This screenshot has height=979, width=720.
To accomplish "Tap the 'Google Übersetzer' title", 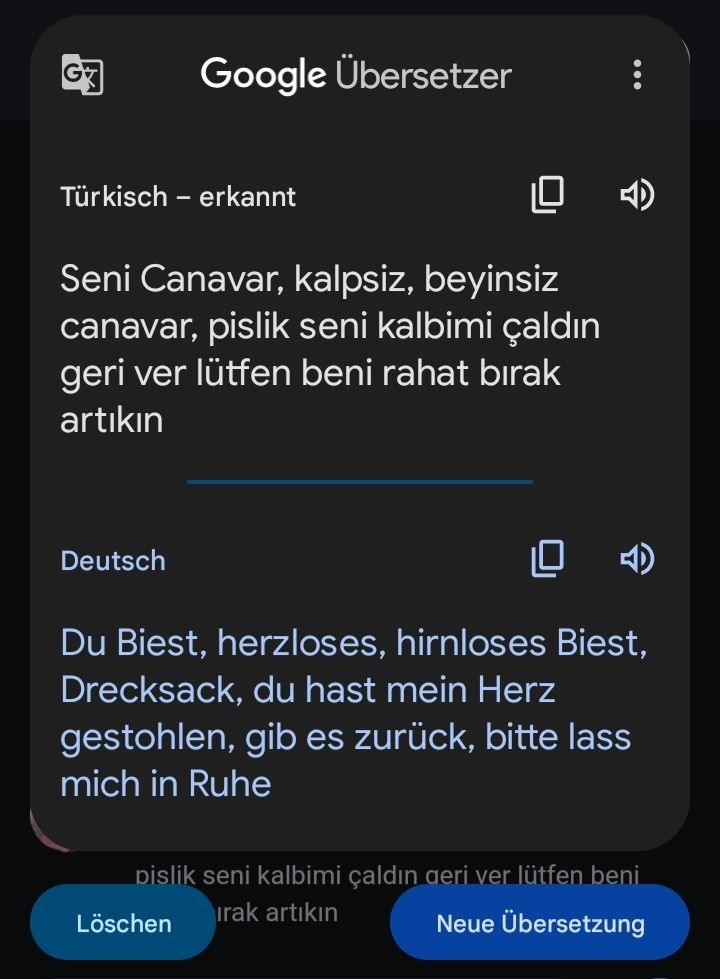I will coord(356,75).
